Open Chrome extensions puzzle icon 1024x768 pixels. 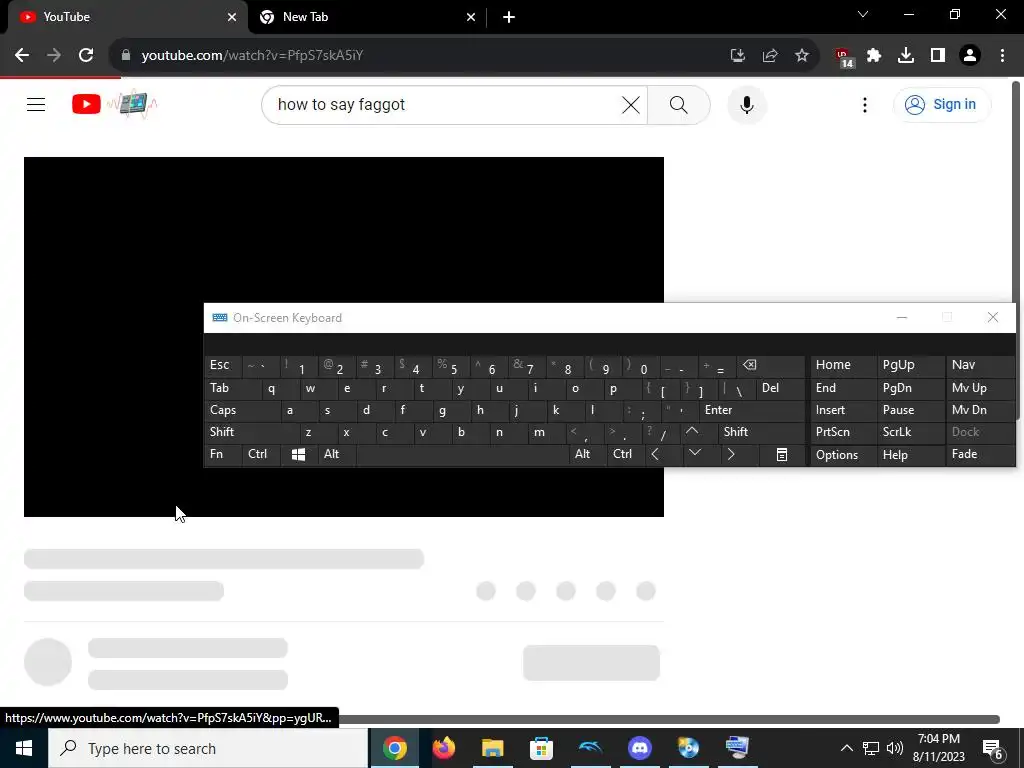[874, 56]
